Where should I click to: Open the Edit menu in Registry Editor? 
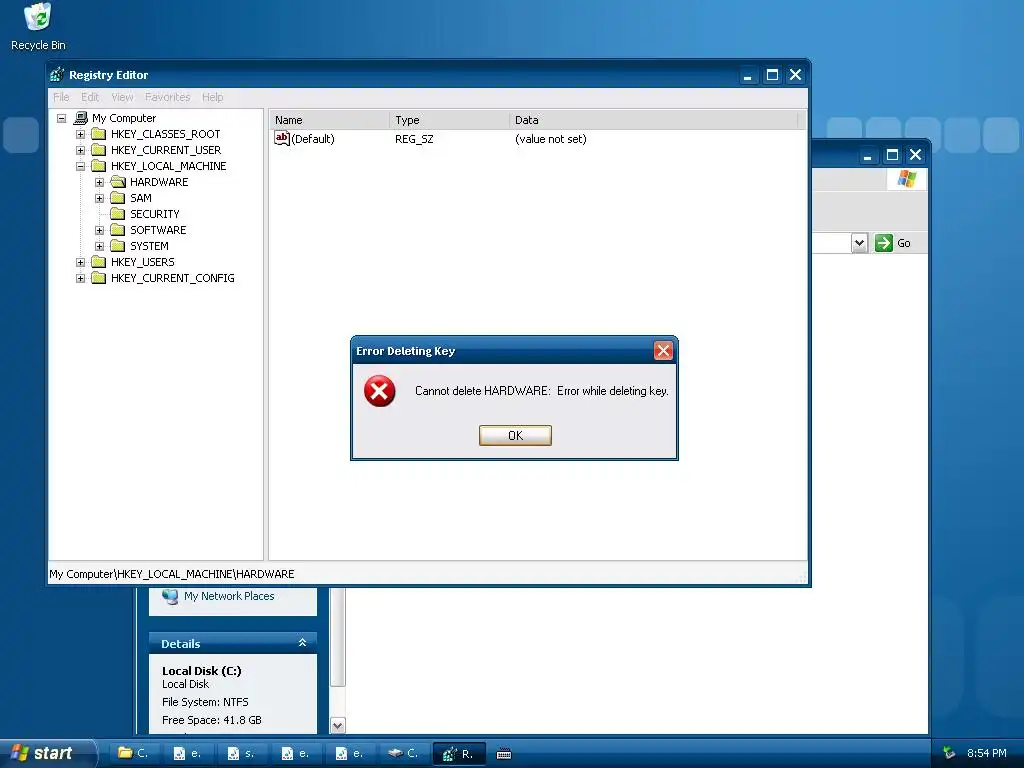[x=90, y=97]
